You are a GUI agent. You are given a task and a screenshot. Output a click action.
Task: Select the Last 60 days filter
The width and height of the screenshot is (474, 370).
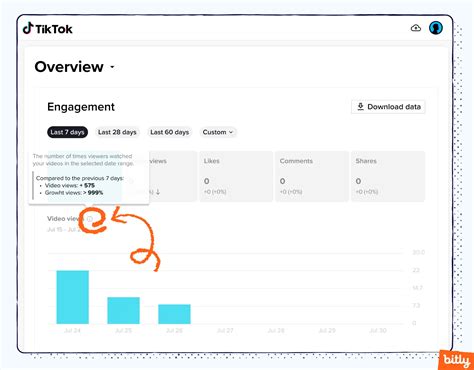(x=169, y=132)
